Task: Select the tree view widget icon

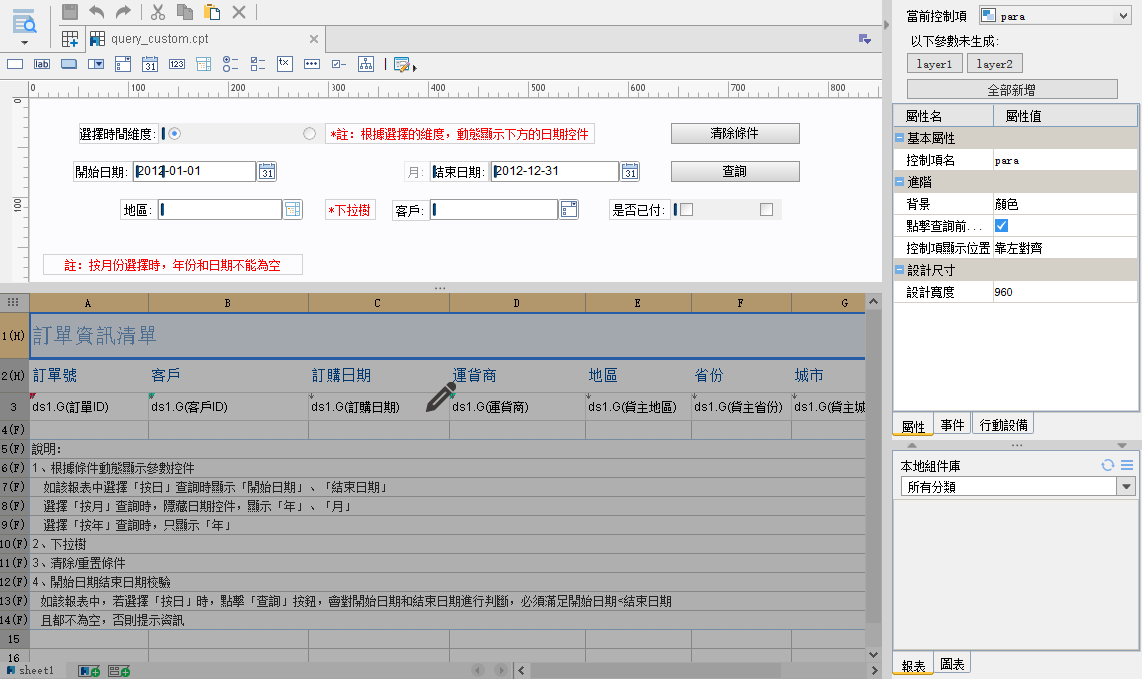Action: click(x=366, y=64)
